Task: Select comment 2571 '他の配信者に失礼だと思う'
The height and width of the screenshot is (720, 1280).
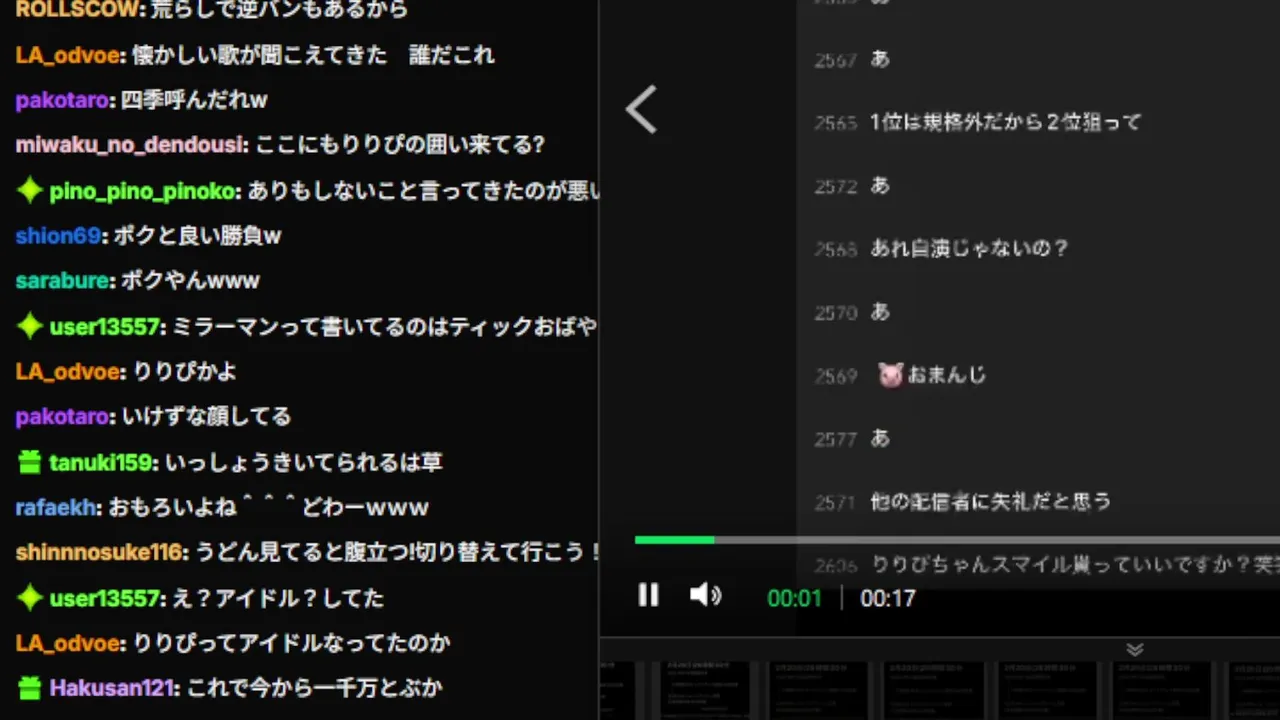Action: [x=991, y=501]
